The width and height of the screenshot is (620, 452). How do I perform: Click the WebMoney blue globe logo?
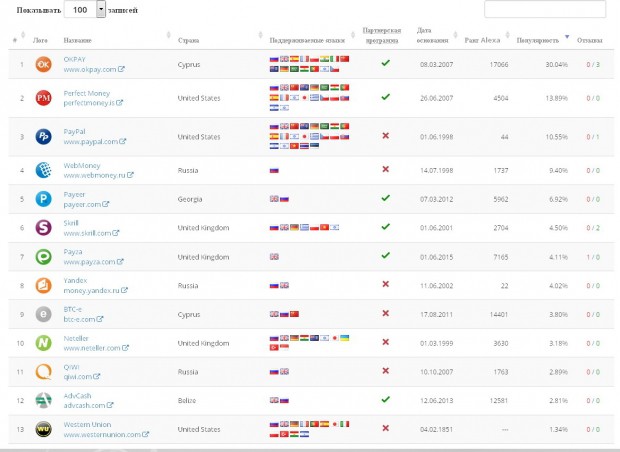click(43, 170)
